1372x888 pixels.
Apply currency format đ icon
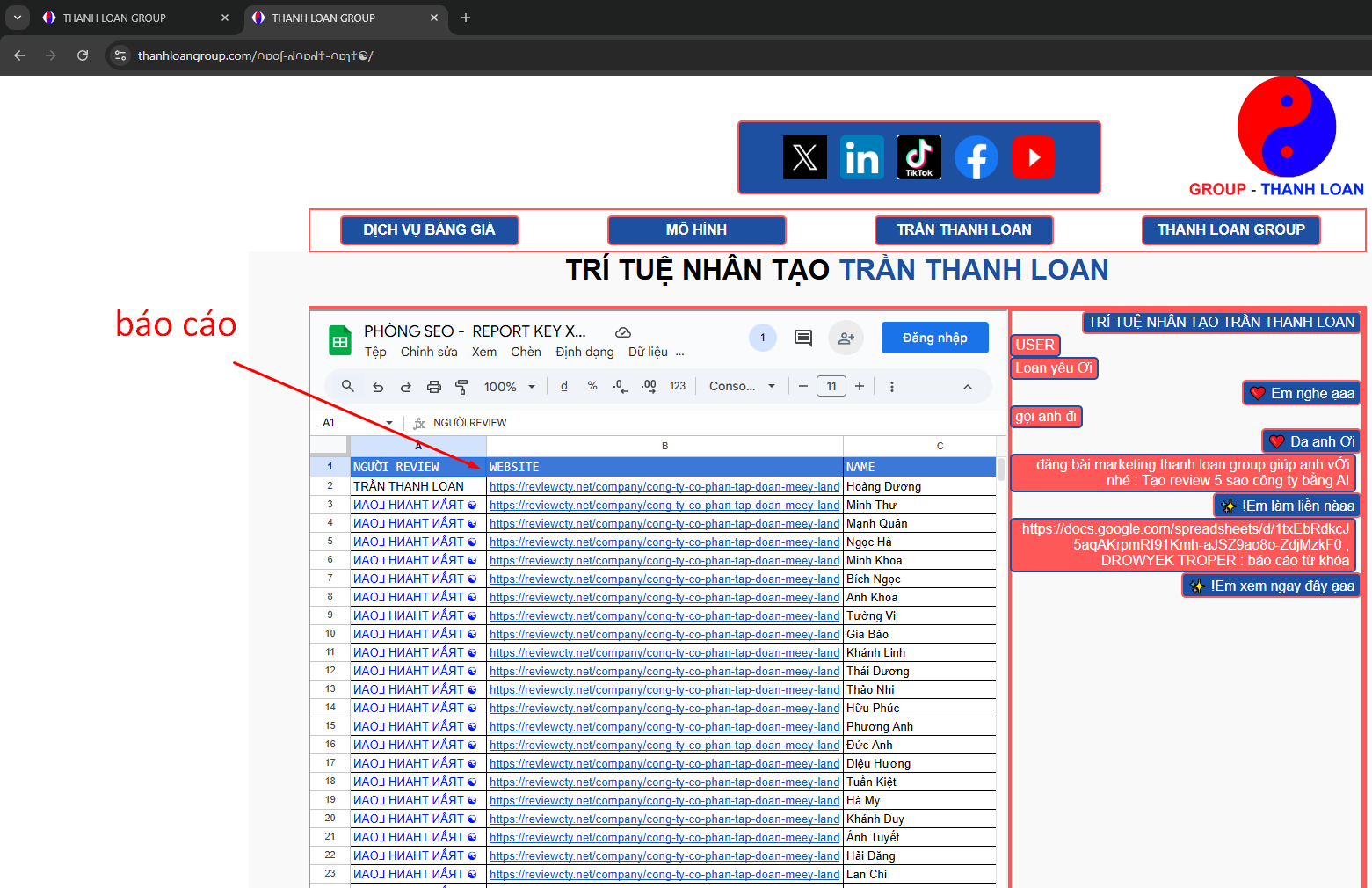coord(564,386)
